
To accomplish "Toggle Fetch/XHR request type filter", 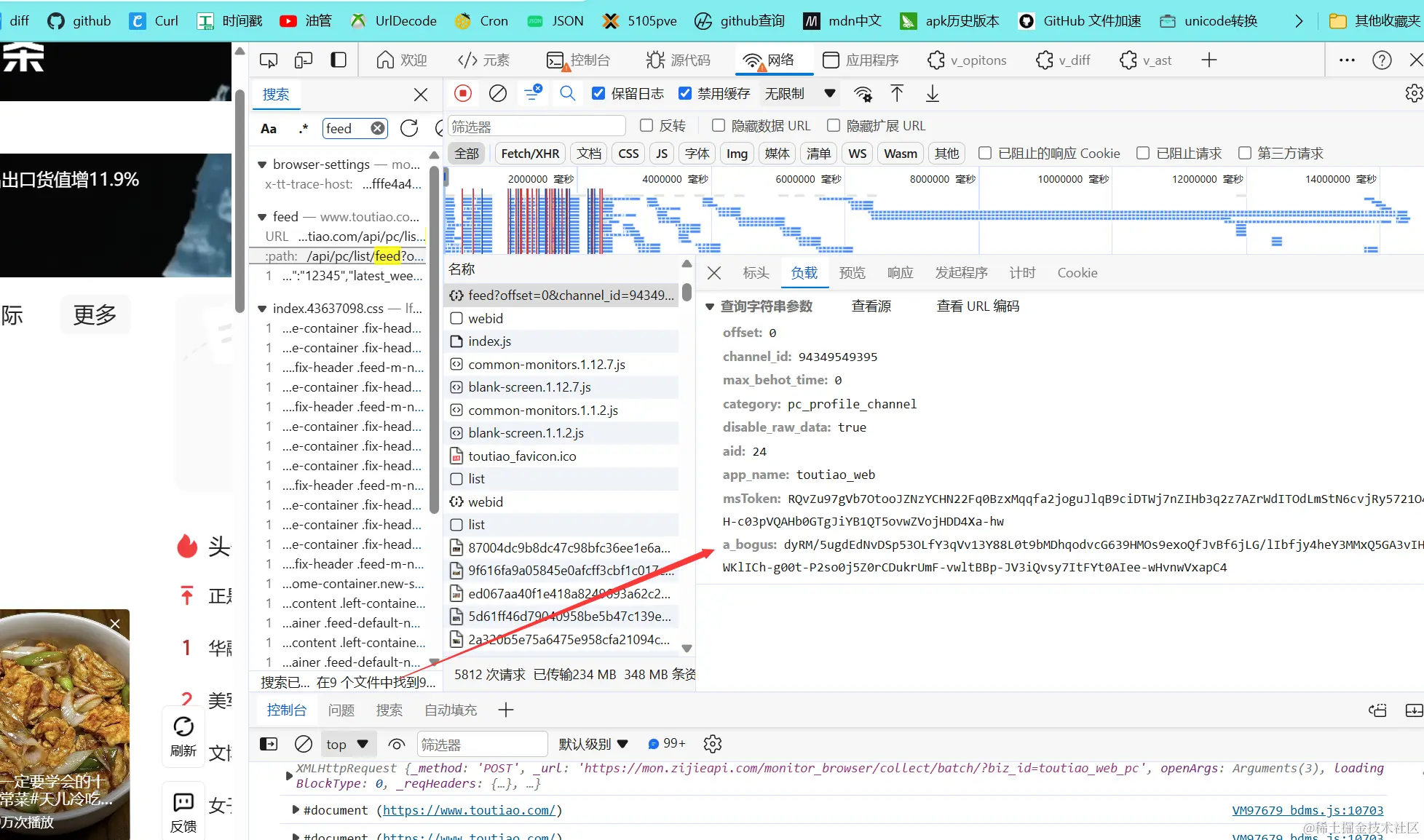I will coord(530,154).
